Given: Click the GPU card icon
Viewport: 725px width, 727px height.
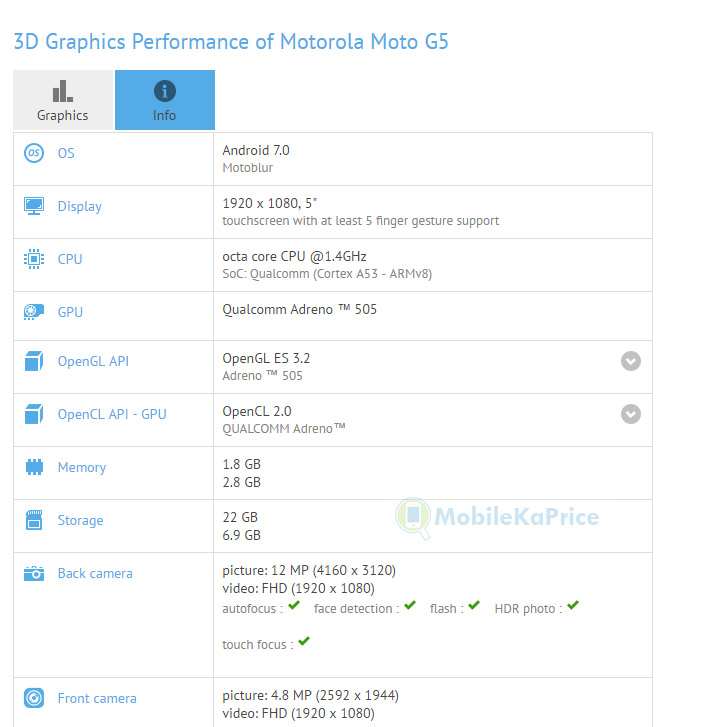Looking at the screenshot, I should (x=34, y=312).
